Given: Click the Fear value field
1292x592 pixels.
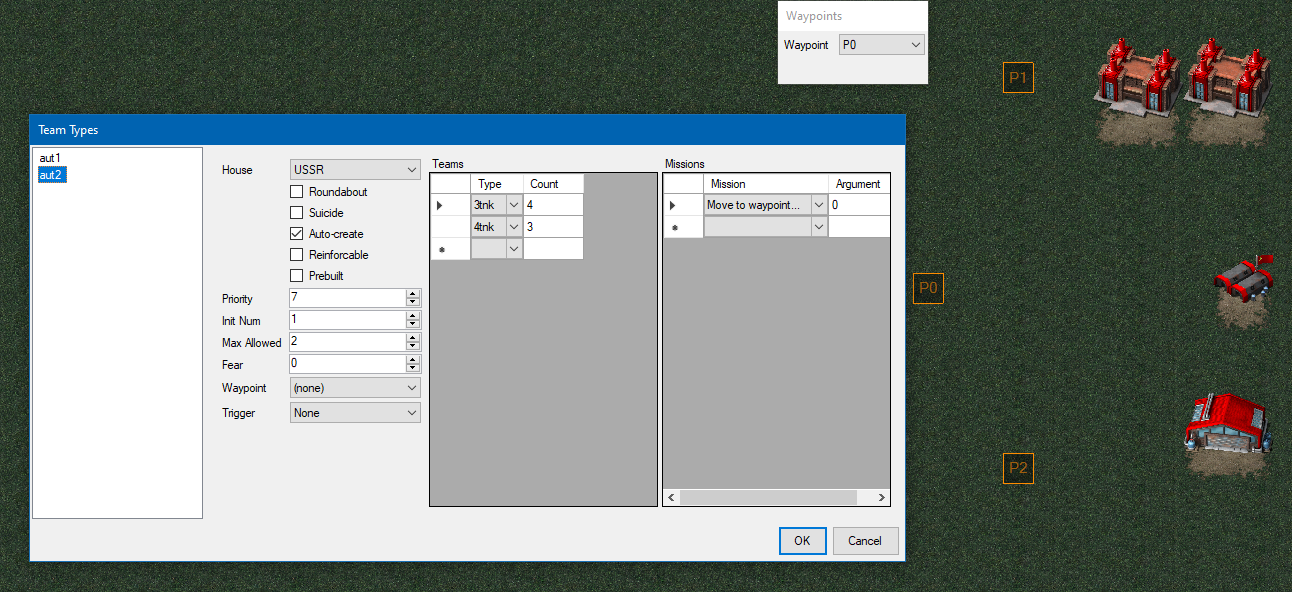Looking at the screenshot, I should click(x=347, y=364).
